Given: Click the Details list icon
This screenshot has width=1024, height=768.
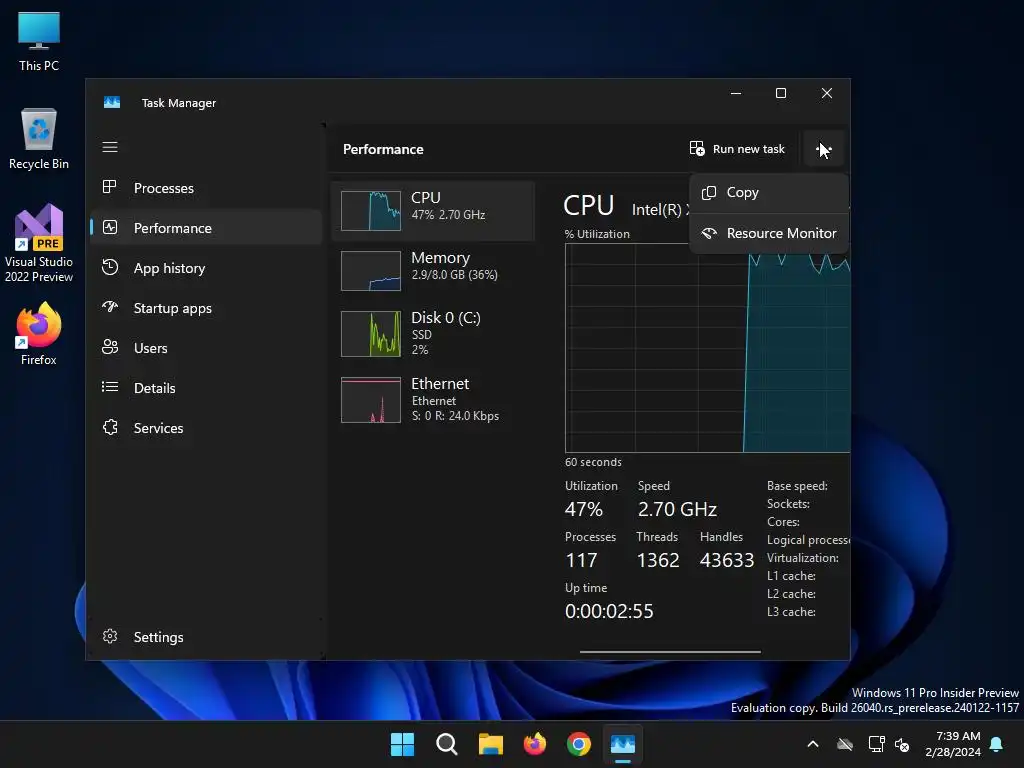Looking at the screenshot, I should tap(110, 387).
